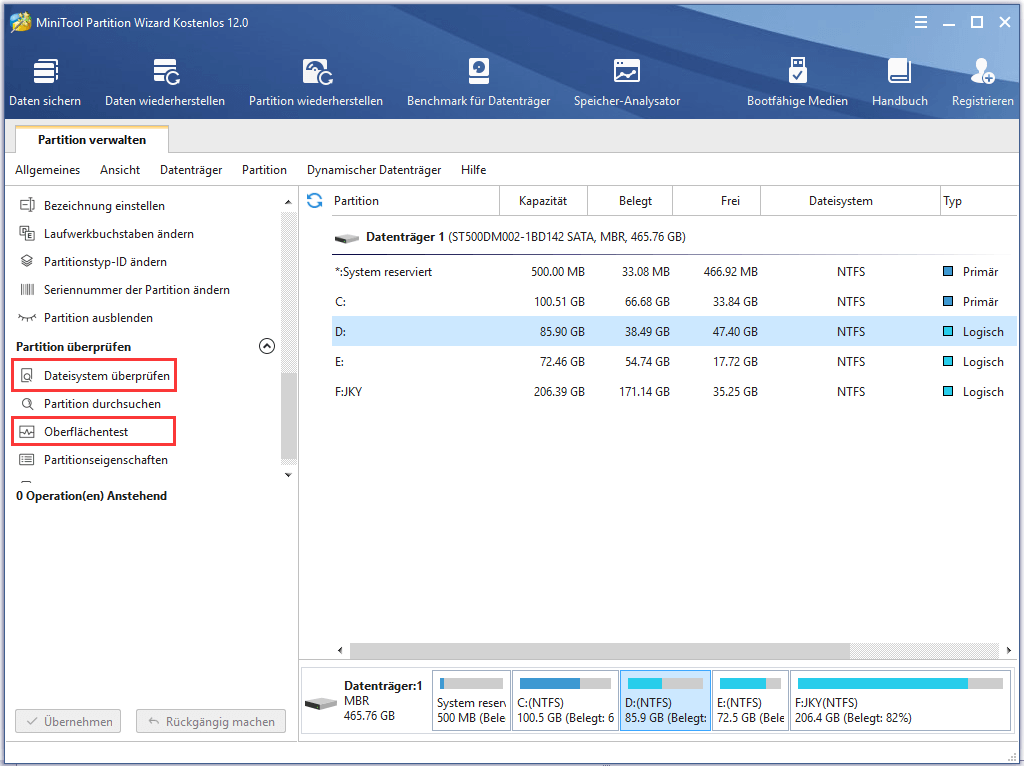Click the Übernehmen button
This screenshot has height=766, width=1024.
click(x=69, y=721)
